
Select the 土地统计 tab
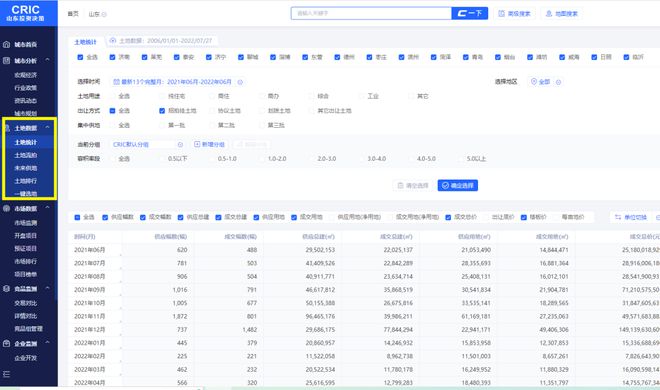coord(85,42)
